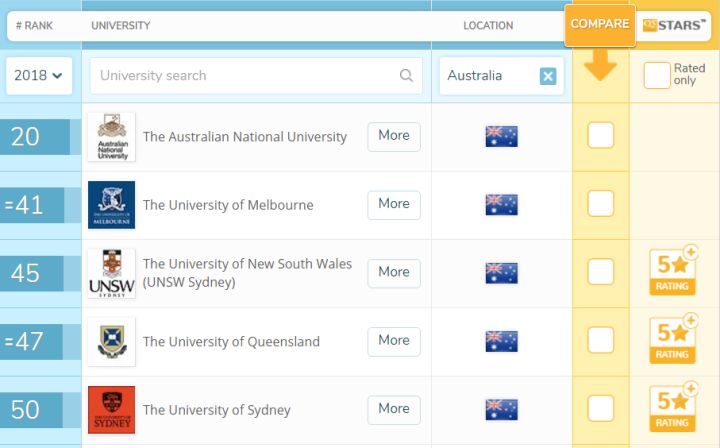
Task: Click the # RANK column header
Action: tap(34, 26)
